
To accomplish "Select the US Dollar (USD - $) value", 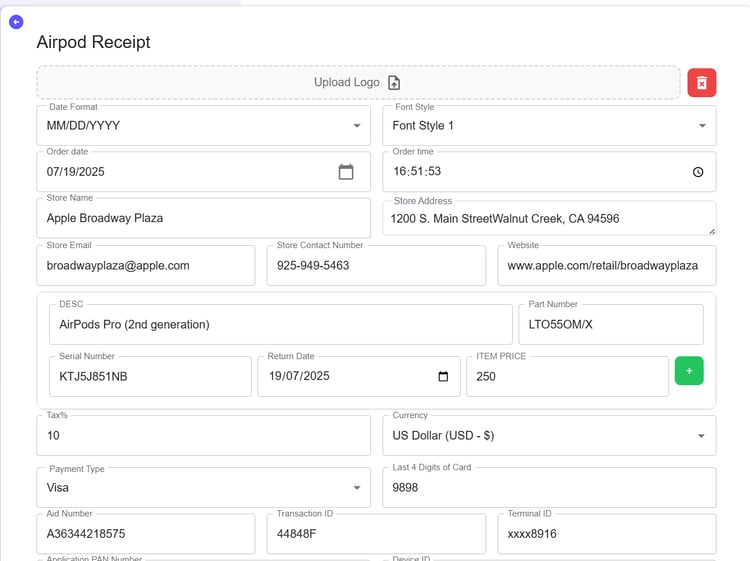I will tap(443, 436).
